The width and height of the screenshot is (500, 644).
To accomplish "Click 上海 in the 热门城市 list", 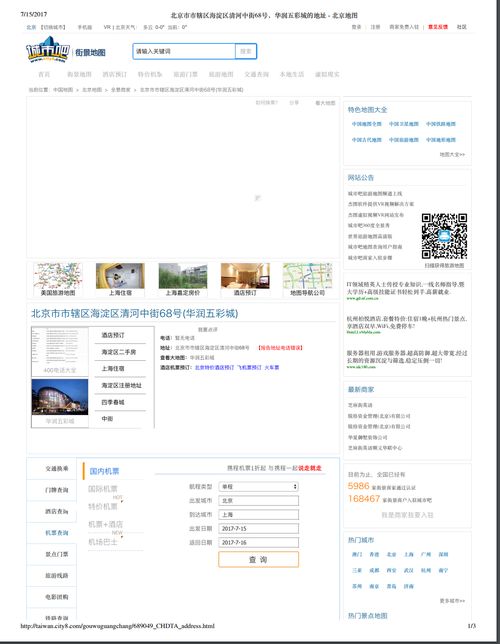I will [x=408, y=554].
